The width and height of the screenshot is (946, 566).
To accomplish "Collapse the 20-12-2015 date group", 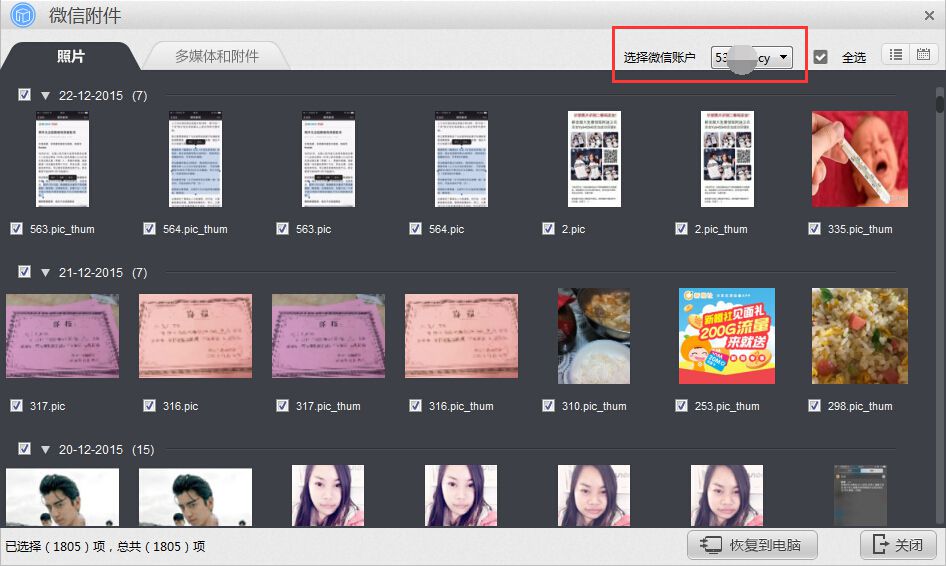I will 45,450.
